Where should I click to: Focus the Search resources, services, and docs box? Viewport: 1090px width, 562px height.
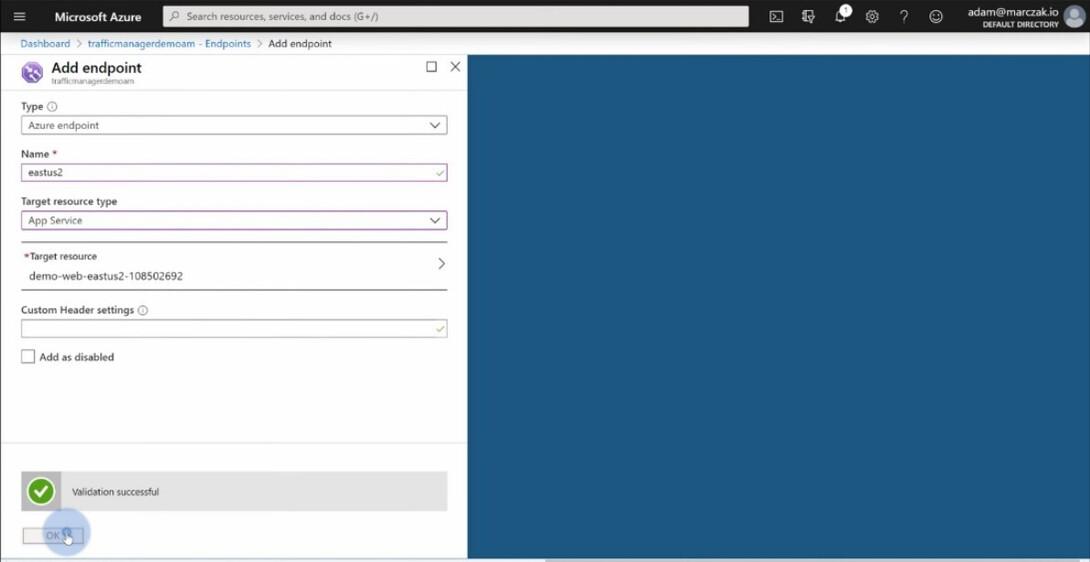tap(455, 17)
